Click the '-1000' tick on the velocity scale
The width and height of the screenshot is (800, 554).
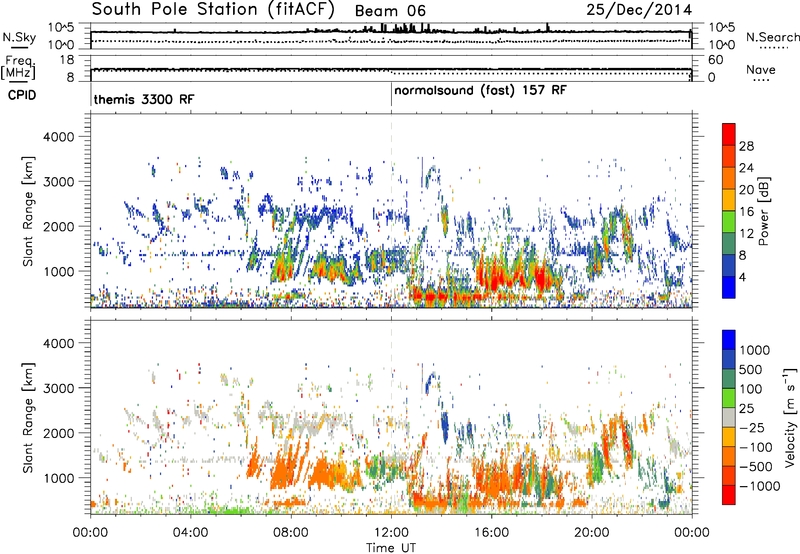tap(759, 486)
